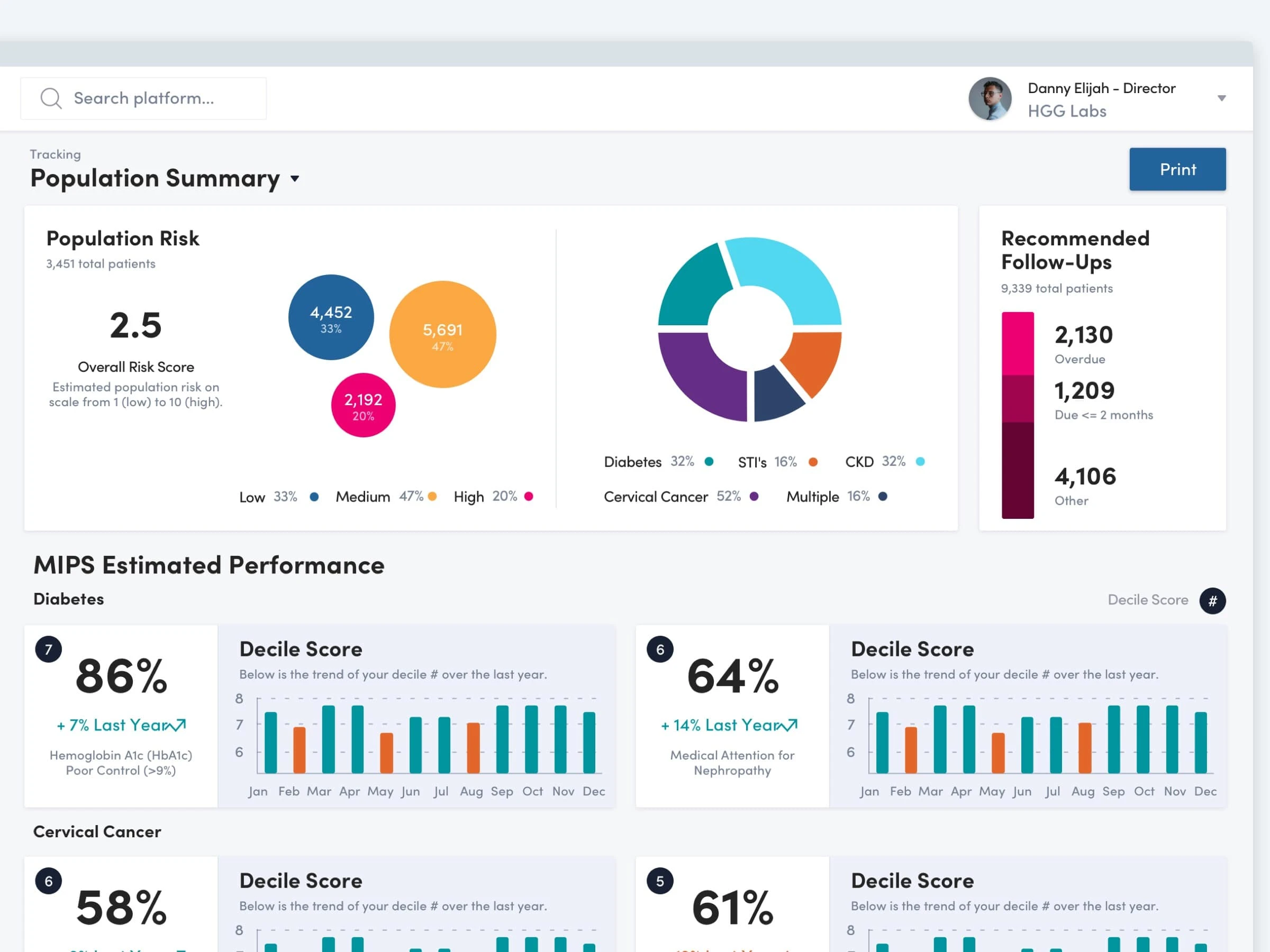The image size is (1270, 952).
Task: Click 'Medical Attention for Nephropathy' label
Action: (732, 763)
